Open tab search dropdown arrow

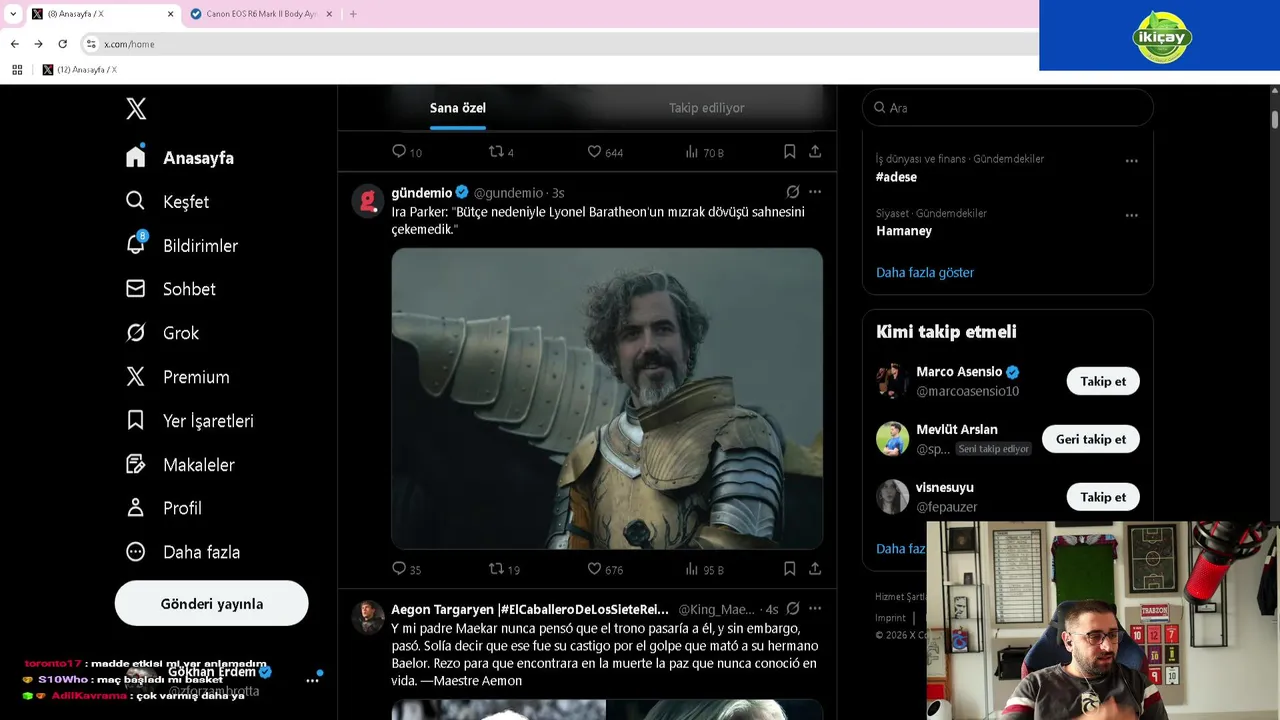(12, 14)
